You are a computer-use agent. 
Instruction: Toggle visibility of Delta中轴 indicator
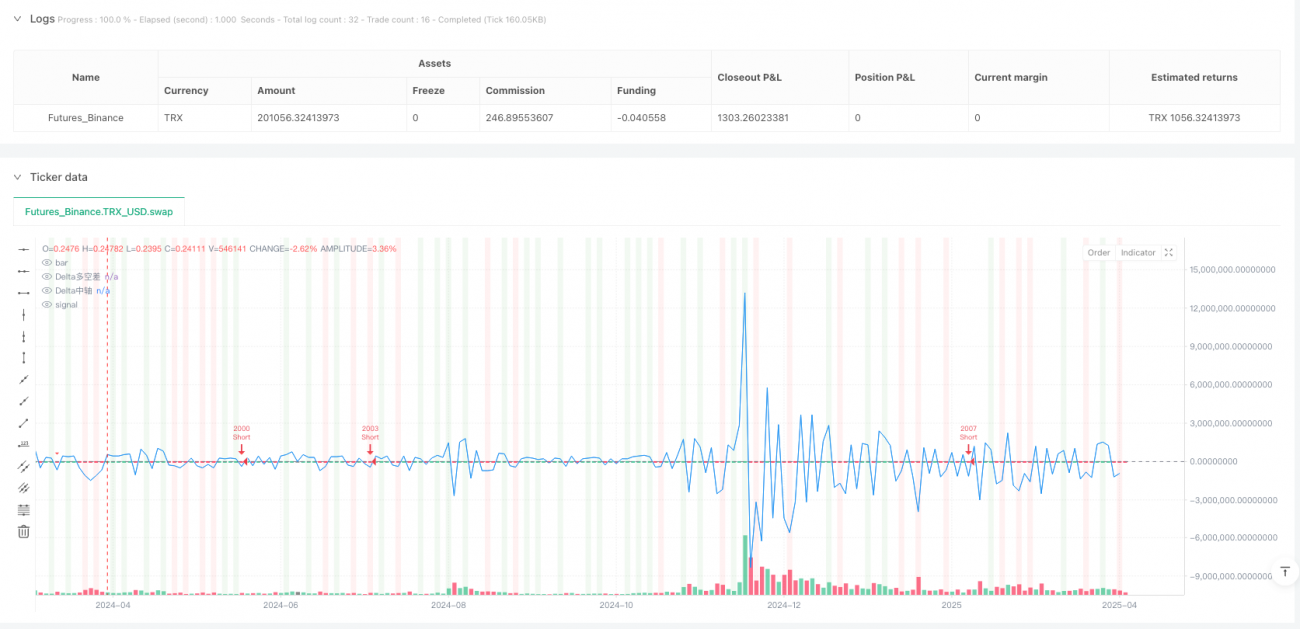point(47,290)
